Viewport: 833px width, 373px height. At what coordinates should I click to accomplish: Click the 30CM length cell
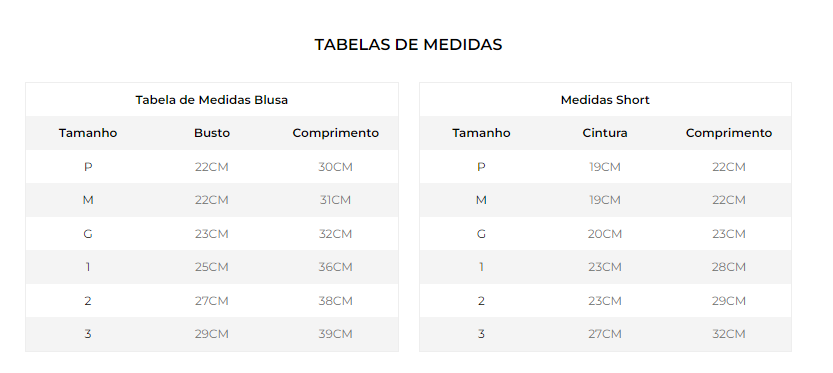pyautogui.click(x=336, y=167)
